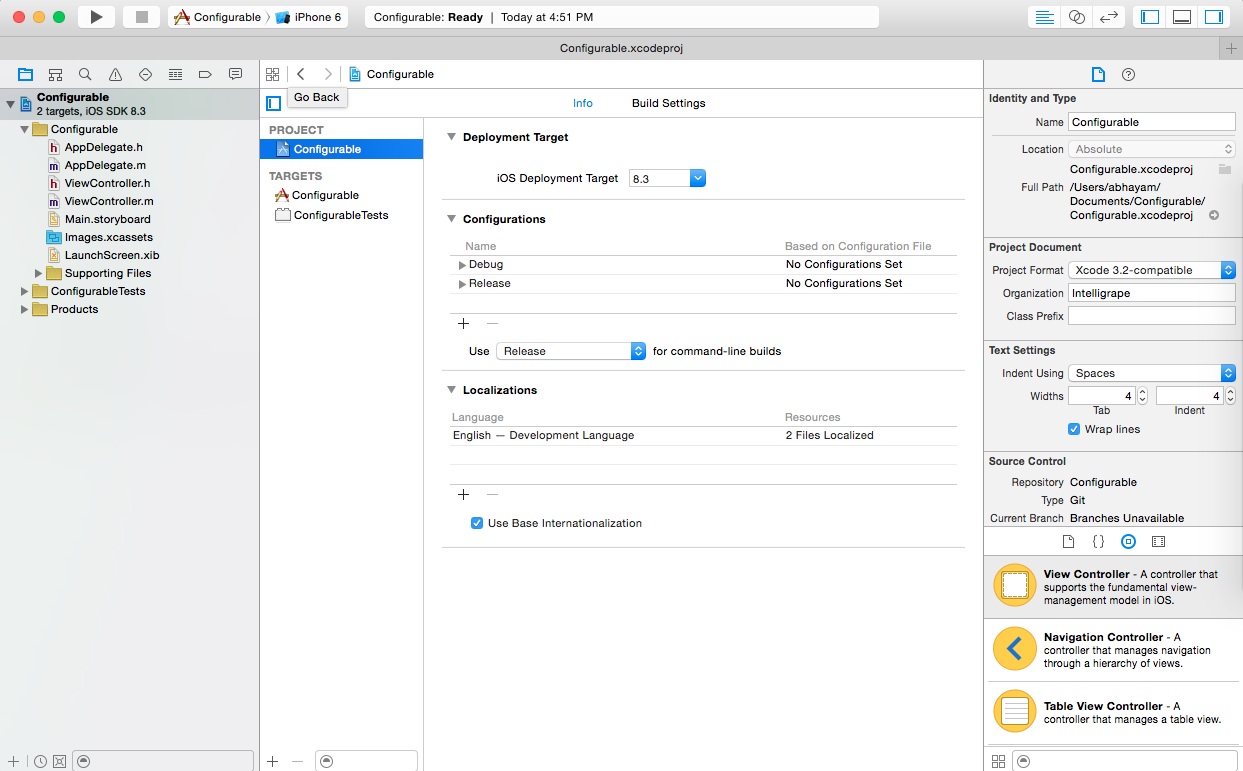
Task: Hide the right Utilities panel
Action: pos(1214,17)
